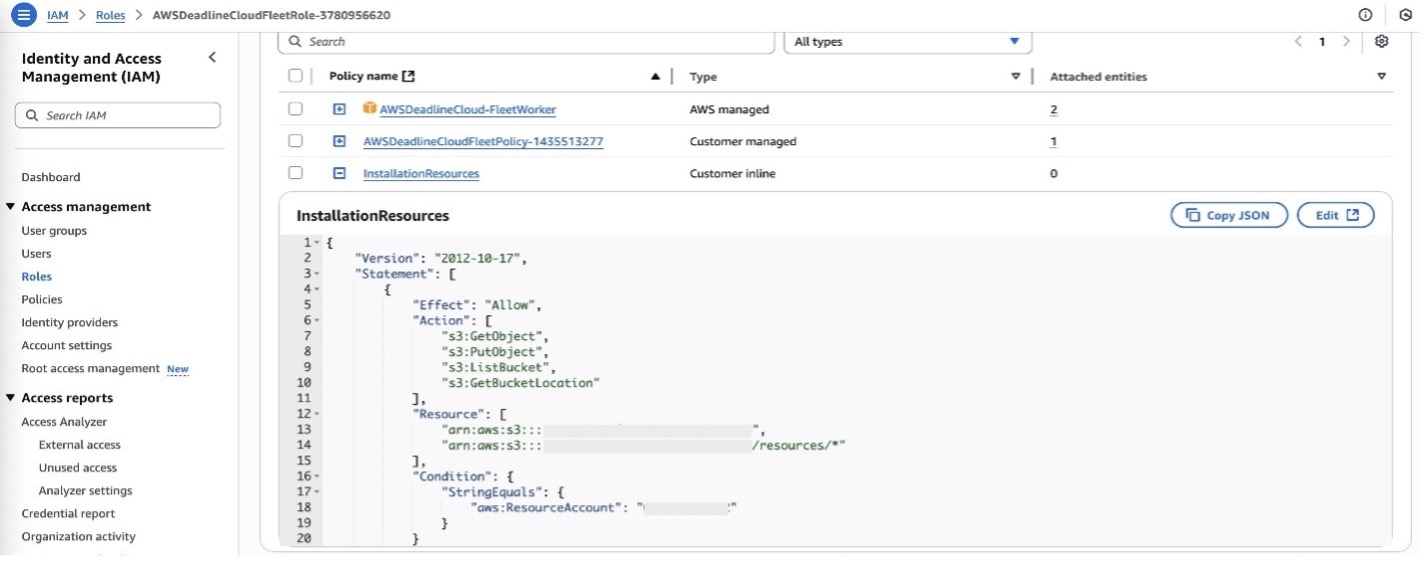Navigate to Policies in sidebar
The image size is (1426, 562).
(42, 300)
